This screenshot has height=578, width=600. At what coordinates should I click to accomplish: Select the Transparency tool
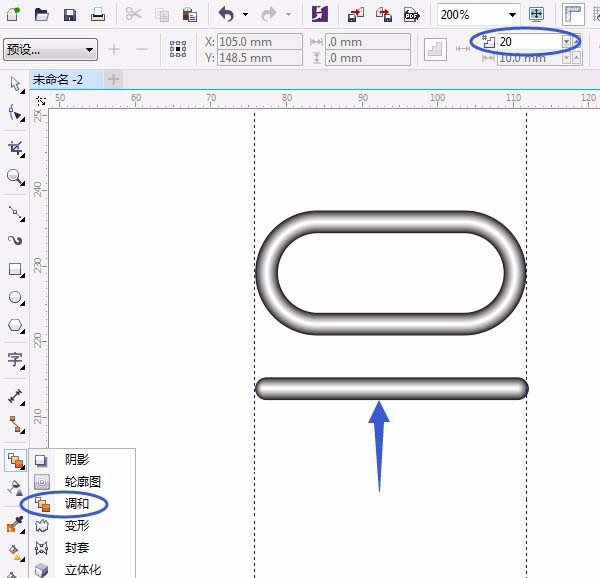tap(15, 488)
